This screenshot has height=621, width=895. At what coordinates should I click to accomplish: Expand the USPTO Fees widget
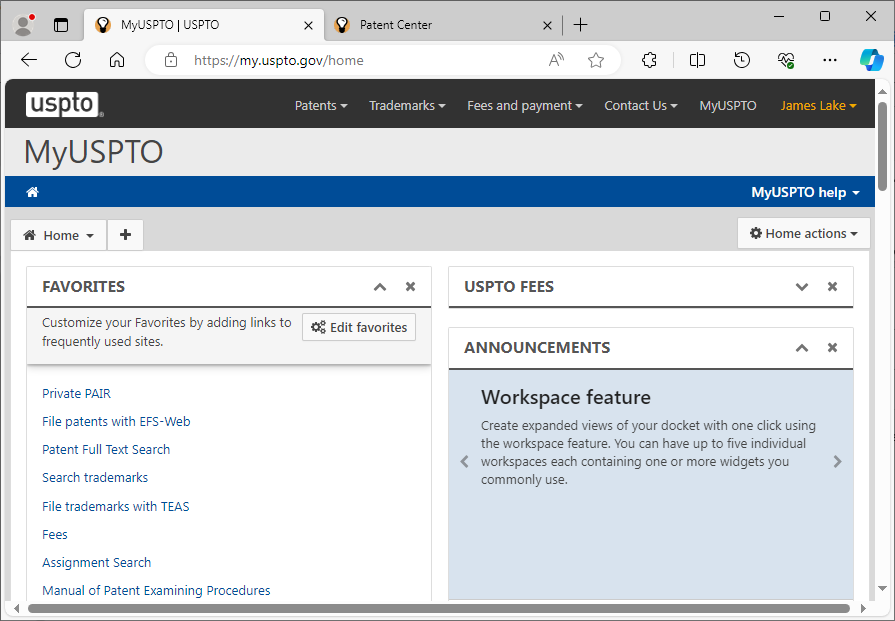click(801, 287)
